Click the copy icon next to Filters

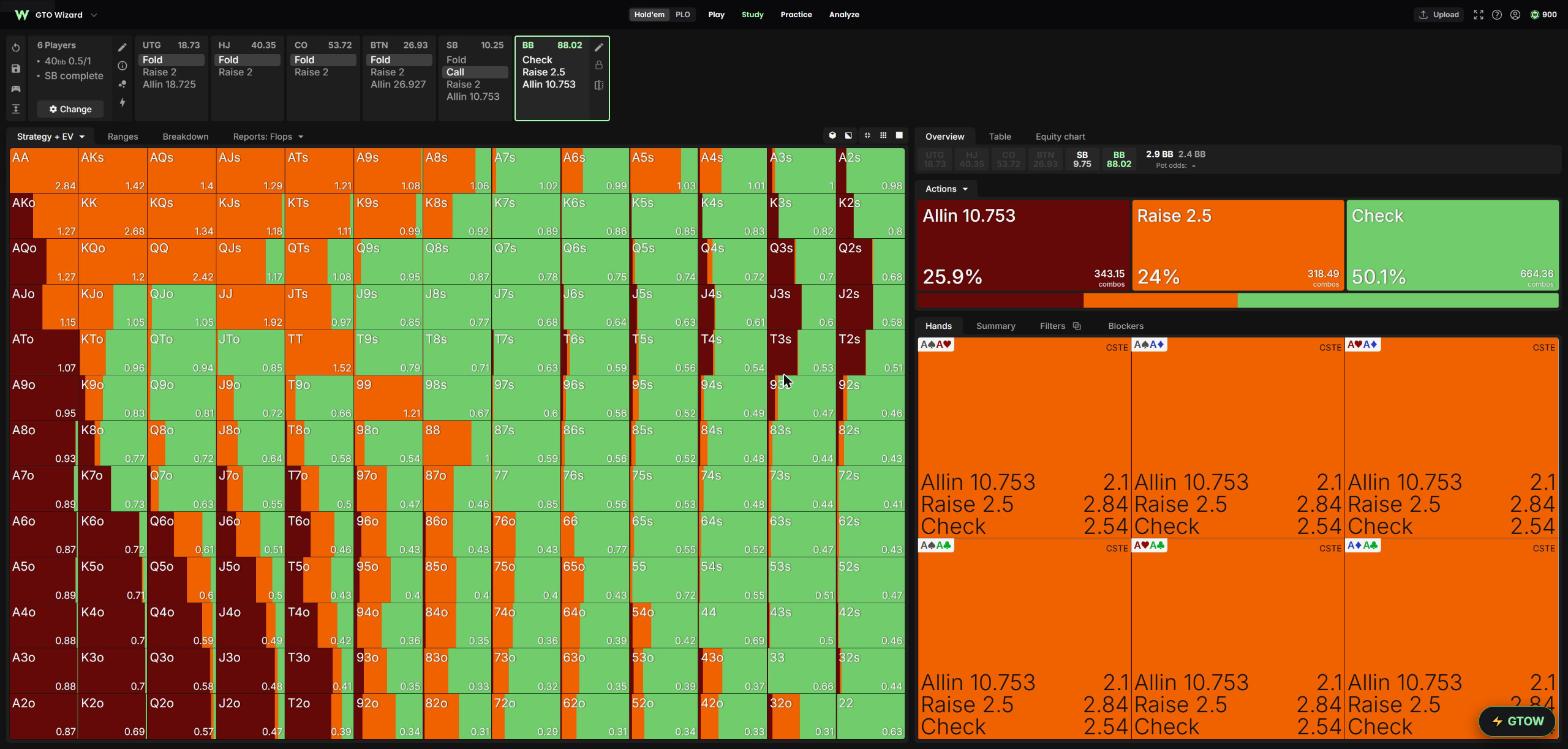(1076, 326)
